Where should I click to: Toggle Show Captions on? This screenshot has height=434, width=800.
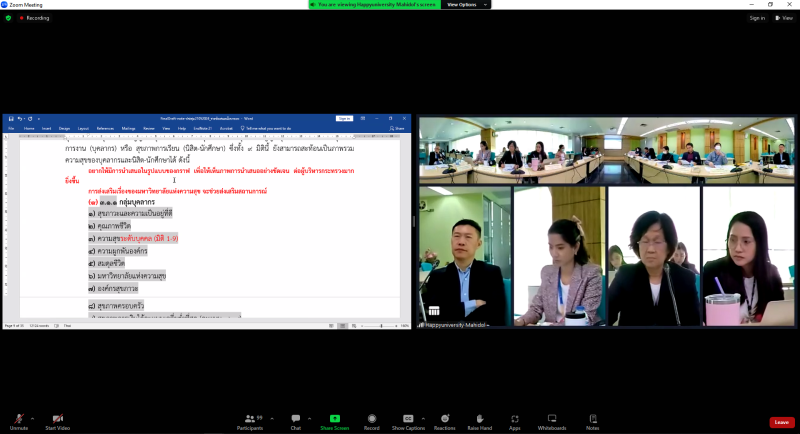408,422
